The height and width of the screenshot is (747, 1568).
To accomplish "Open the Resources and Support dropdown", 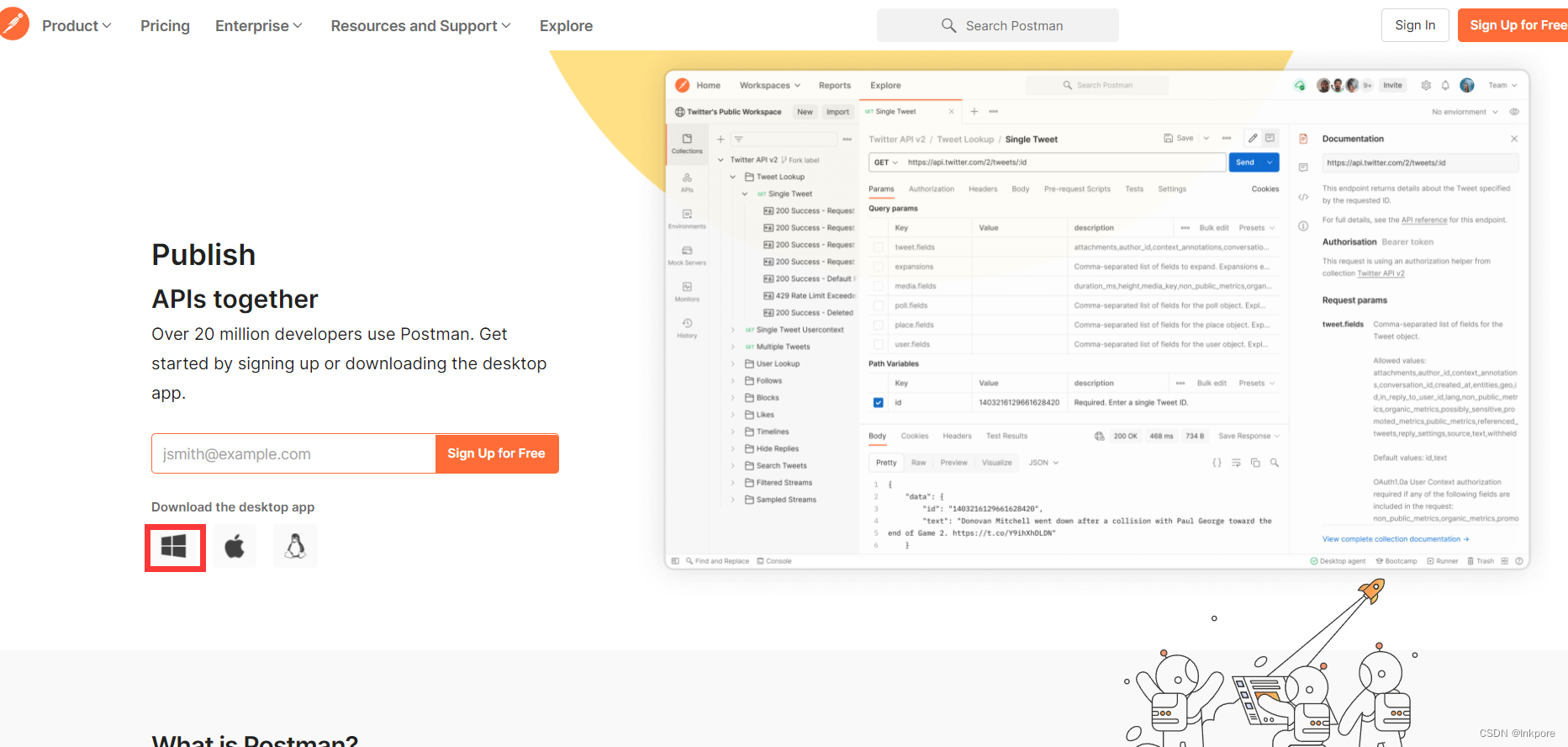I will (420, 26).
